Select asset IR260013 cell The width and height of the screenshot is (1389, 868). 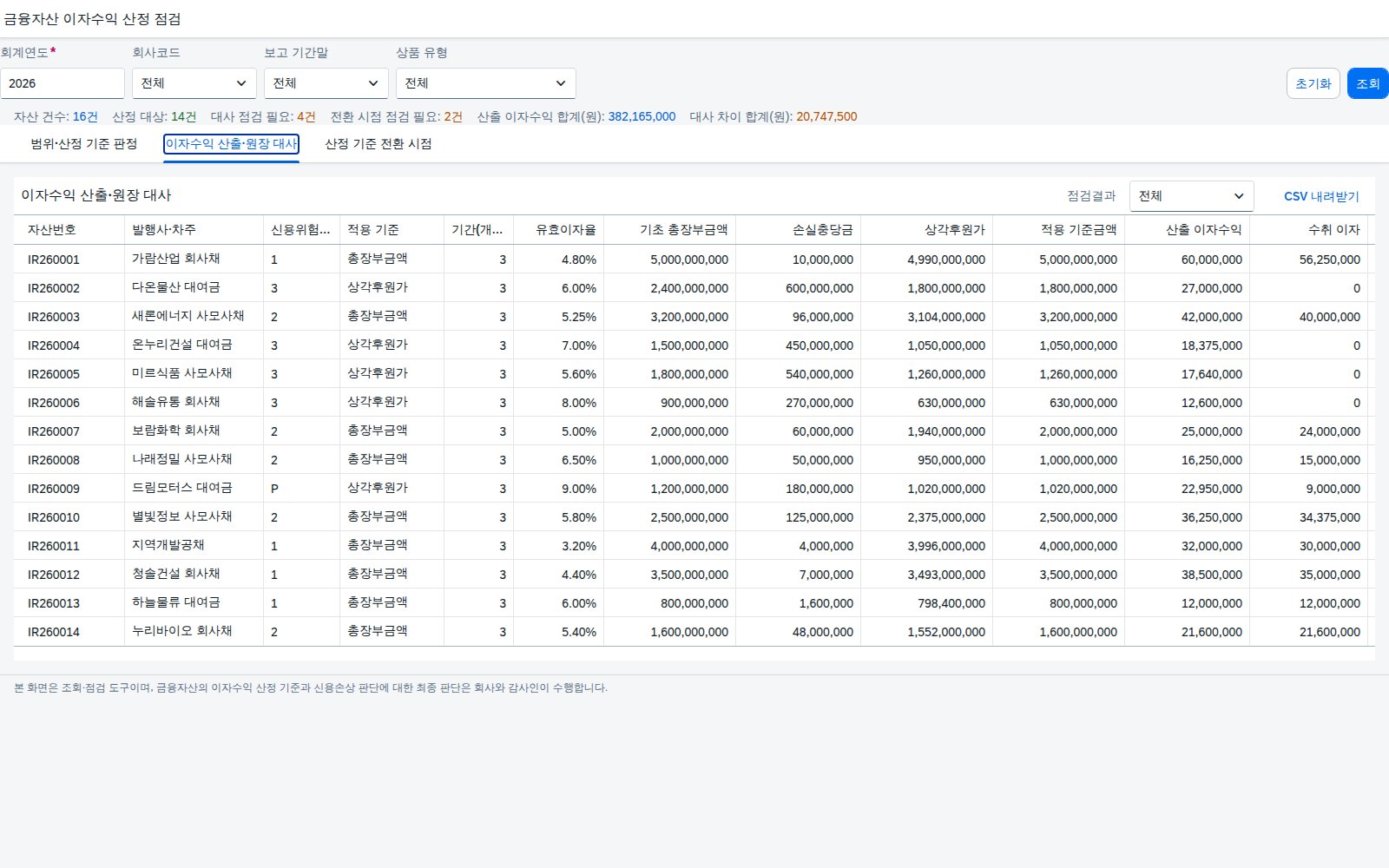pyautogui.click(x=69, y=603)
